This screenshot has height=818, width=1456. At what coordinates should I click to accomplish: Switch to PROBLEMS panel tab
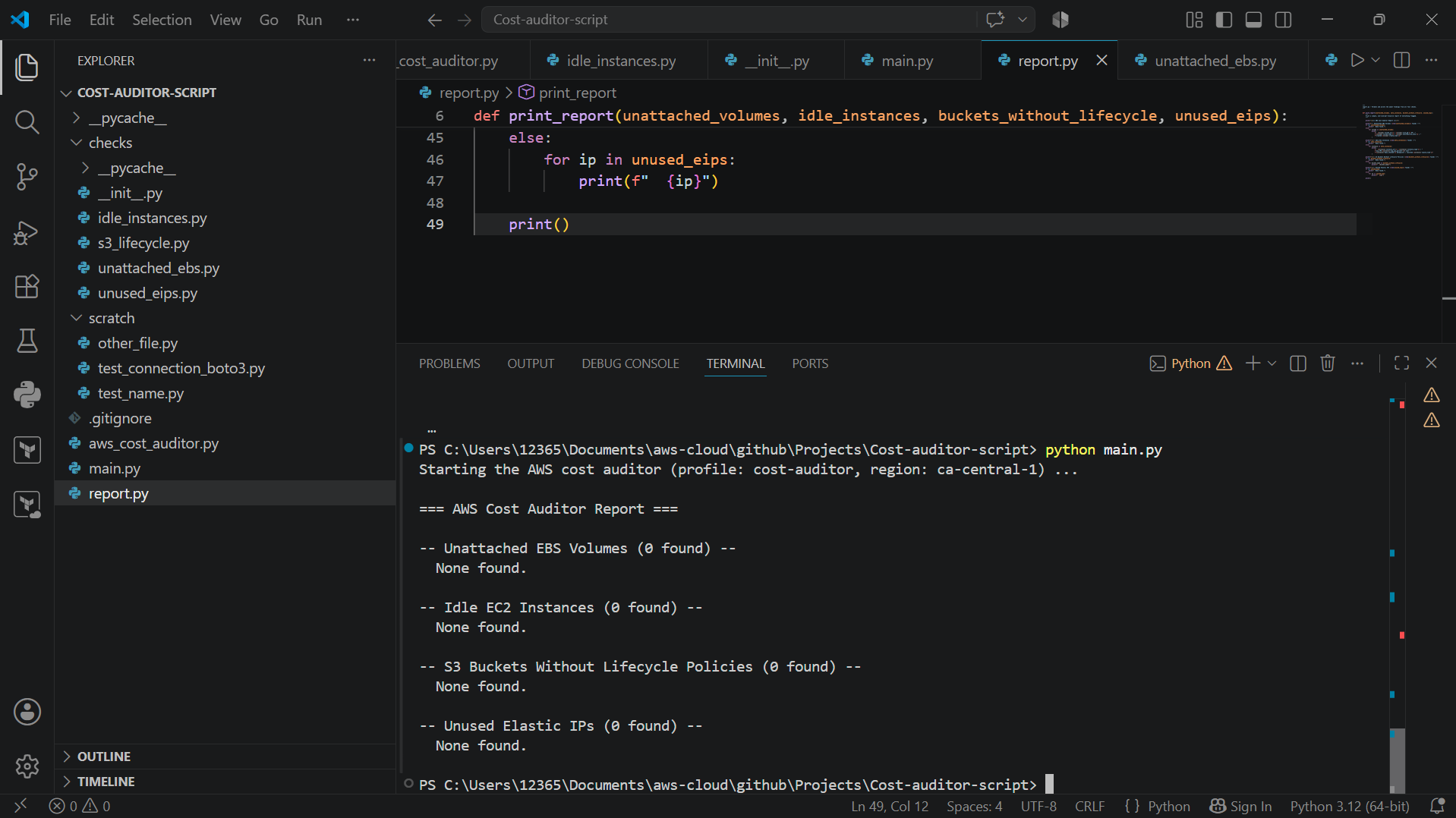[449, 363]
